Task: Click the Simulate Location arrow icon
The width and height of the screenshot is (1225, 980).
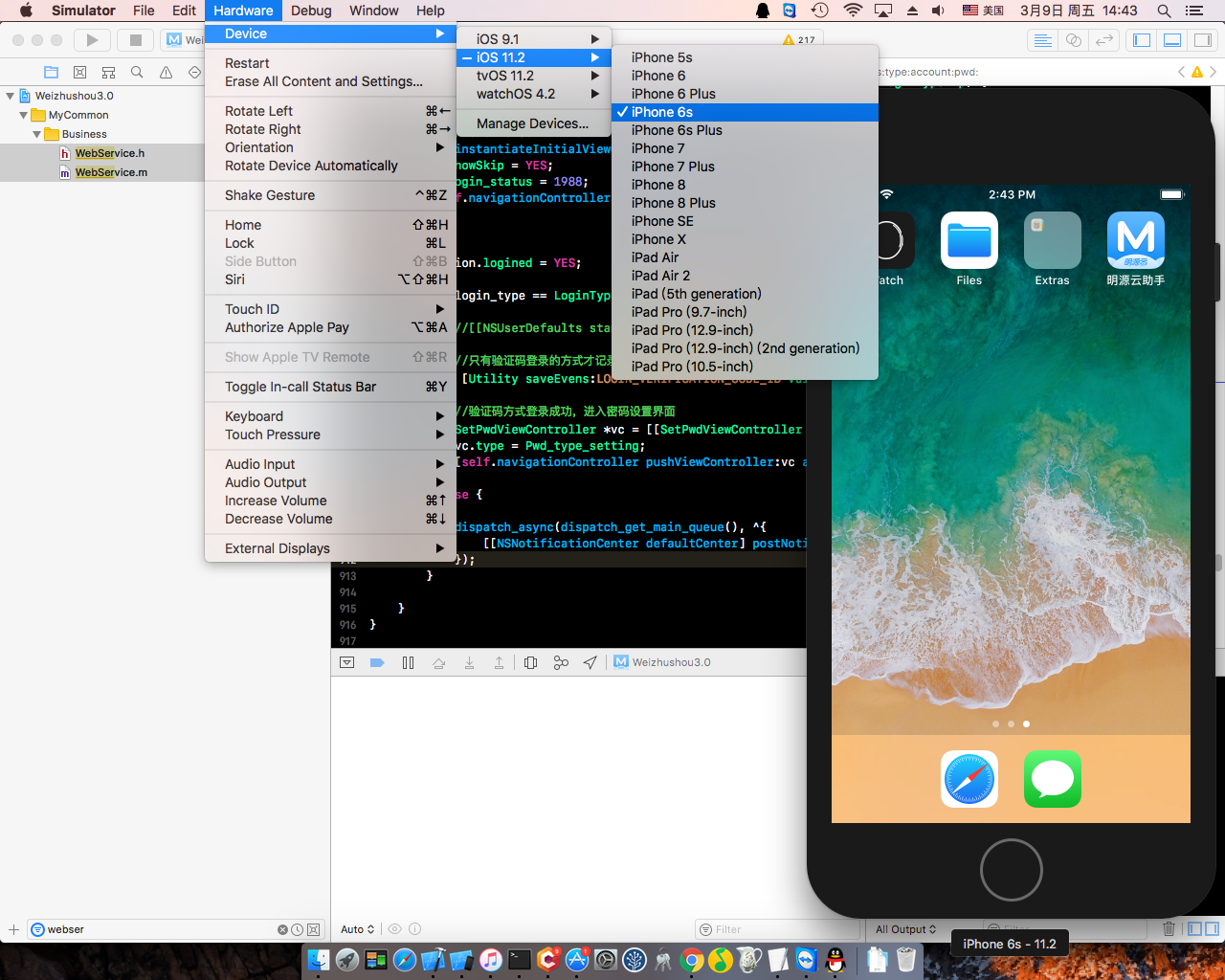Action: click(590, 662)
